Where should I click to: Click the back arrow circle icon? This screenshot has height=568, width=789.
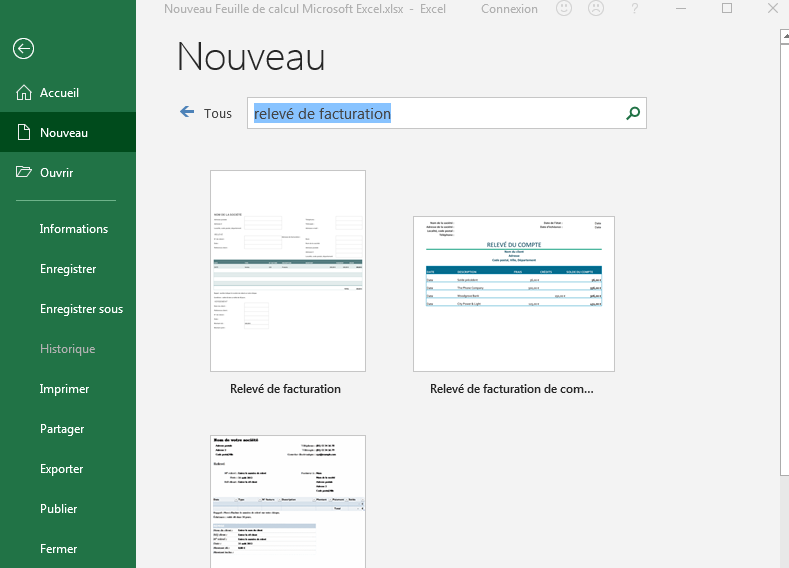click(x=24, y=48)
